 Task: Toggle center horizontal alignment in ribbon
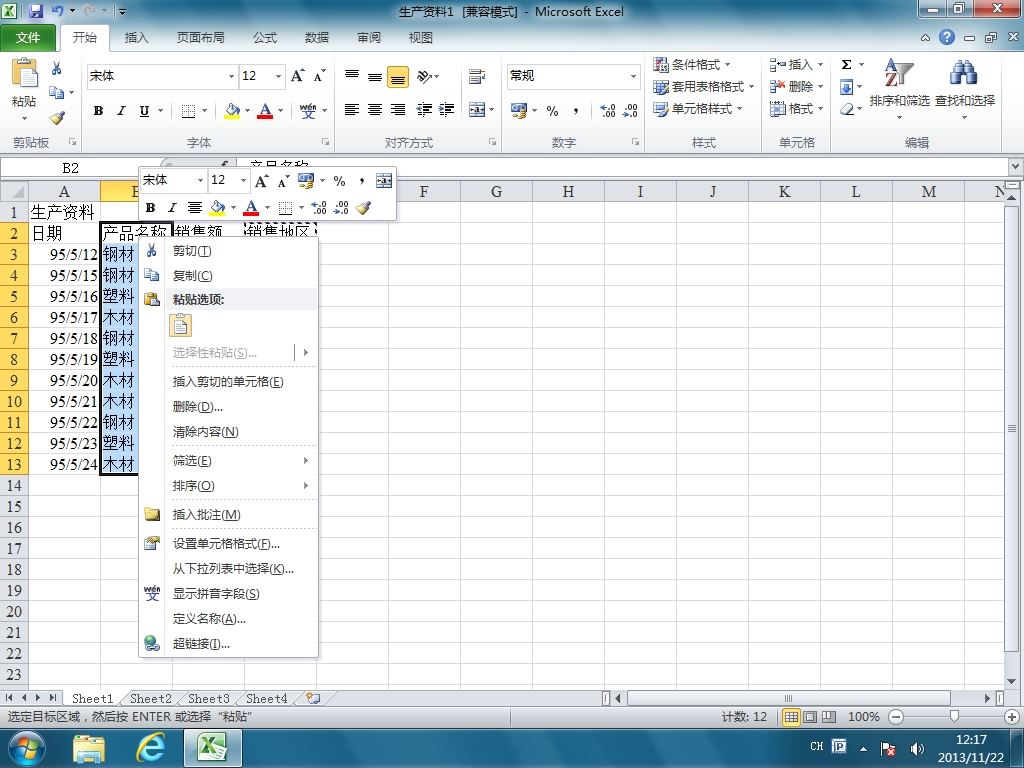coord(375,110)
